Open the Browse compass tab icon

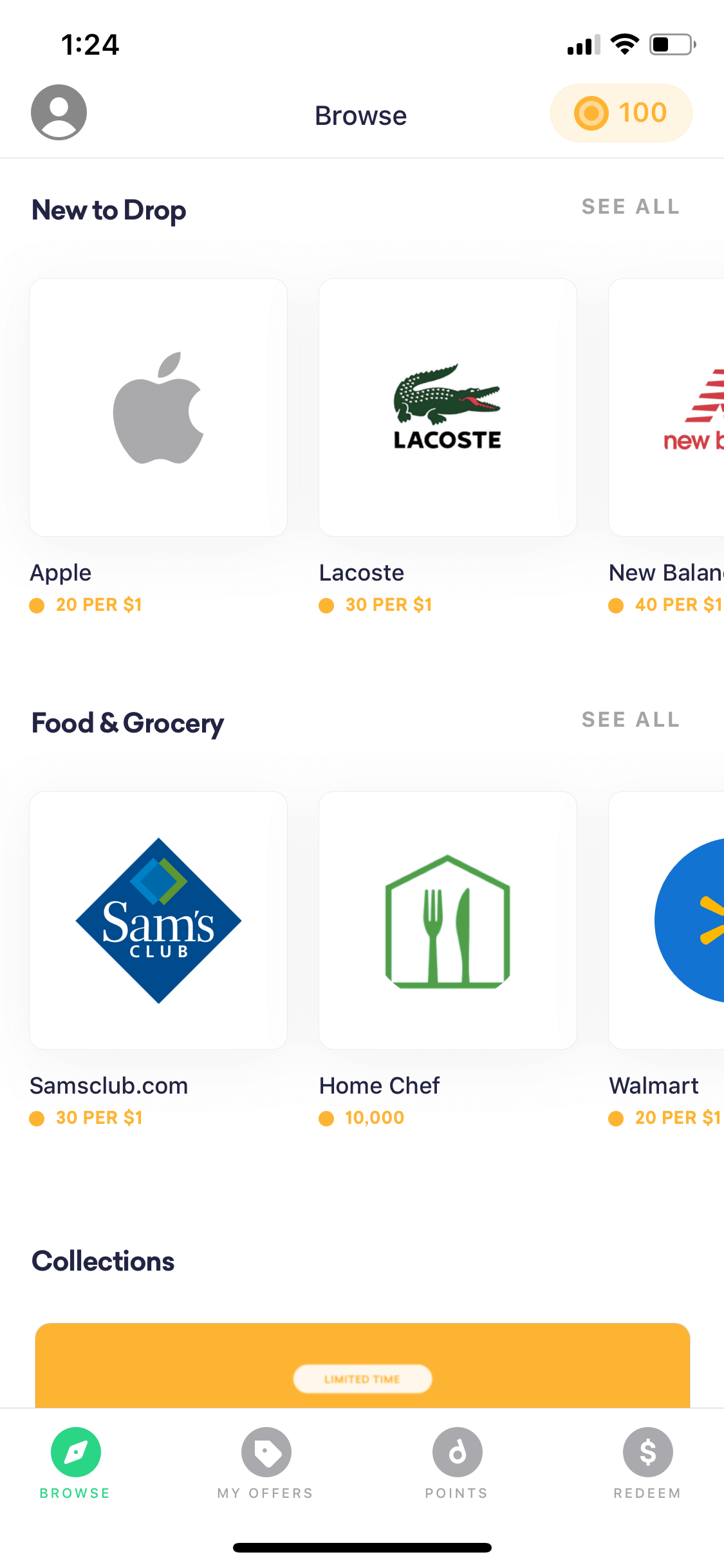(x=76, y=1452)
